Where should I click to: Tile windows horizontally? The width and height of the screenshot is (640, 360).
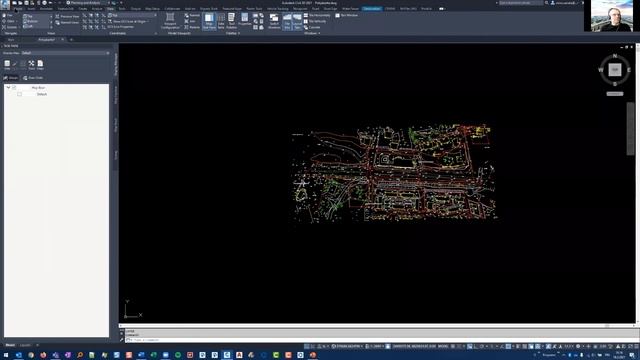click(317, 16)
